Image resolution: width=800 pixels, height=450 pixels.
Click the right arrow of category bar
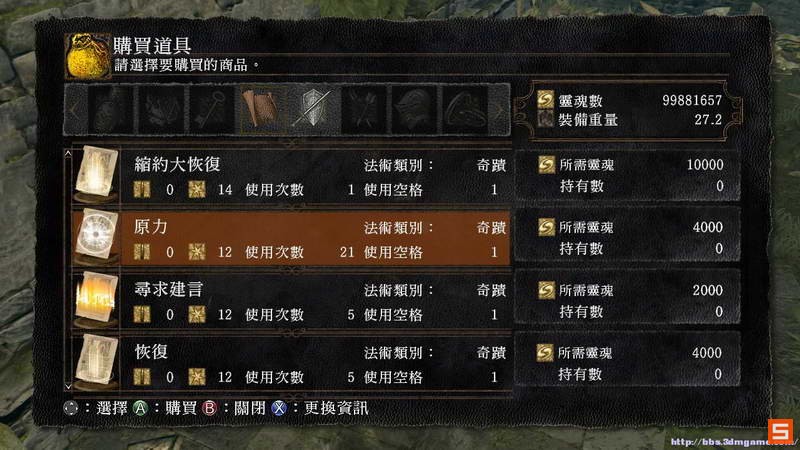point(500,109)
